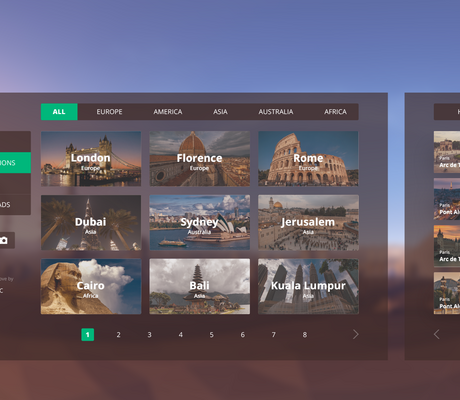Switch to the EUROPE tab
The width and height of the screenshot is (460, 400).
coord(109,112)
